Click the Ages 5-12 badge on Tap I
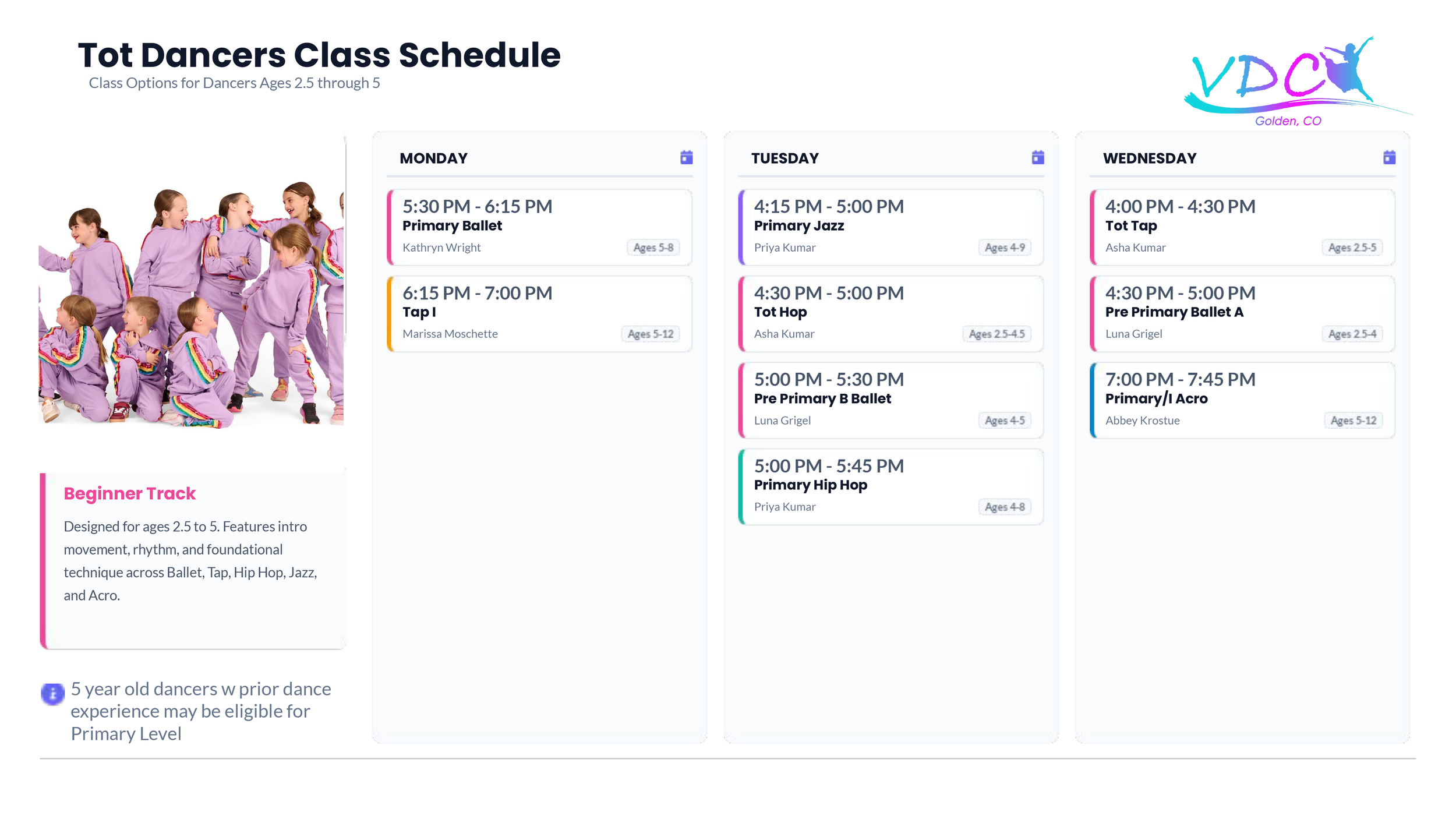 coord(651,334)
